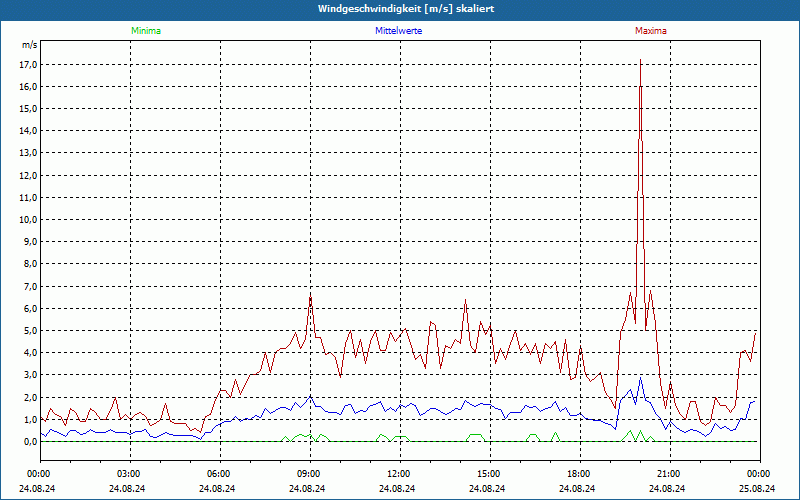Click the green Minima legend label
Viewport: 800px width, 500px height.
click(x=146, y=31)
